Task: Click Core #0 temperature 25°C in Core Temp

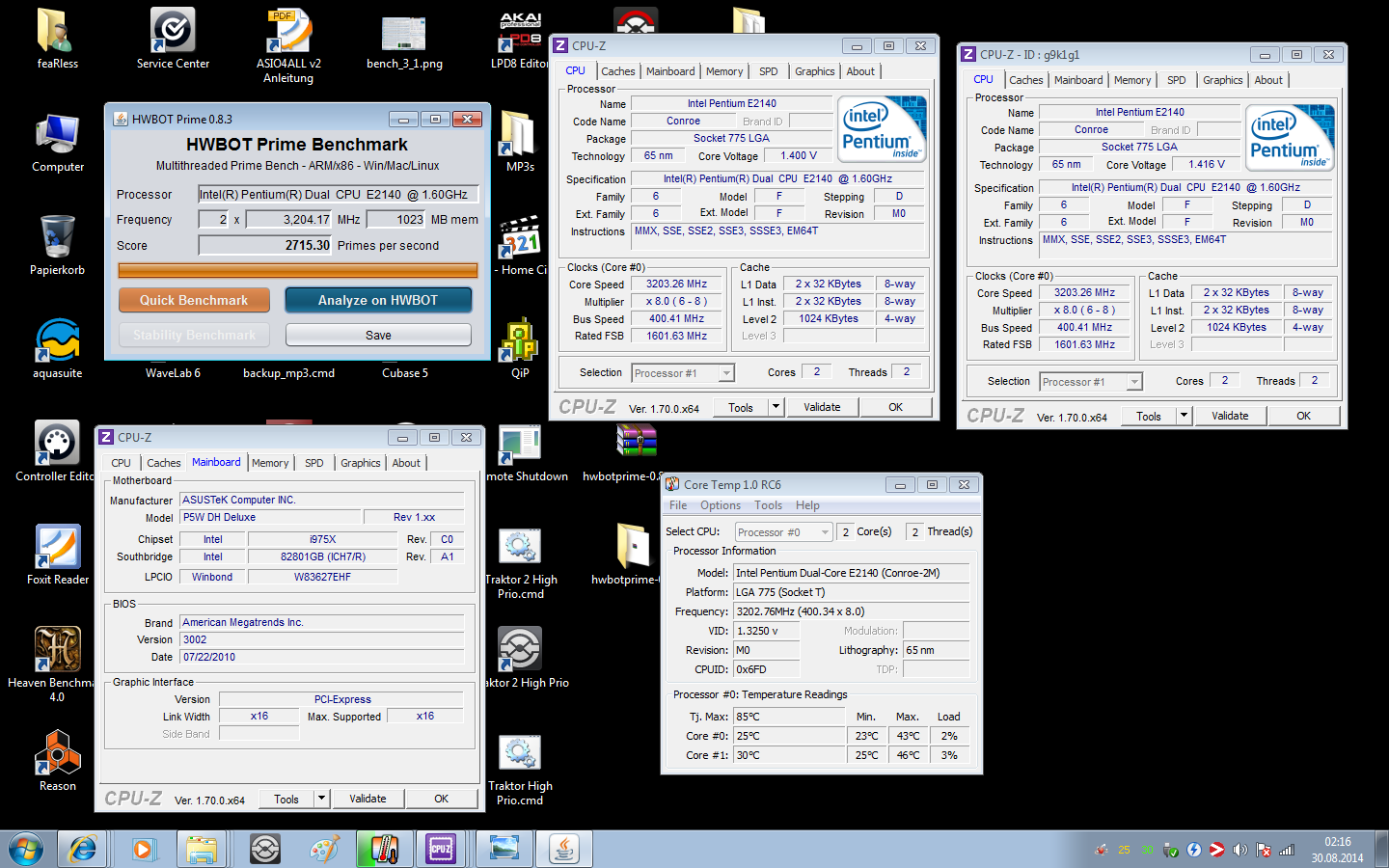Action: click(x=790, y=736)
